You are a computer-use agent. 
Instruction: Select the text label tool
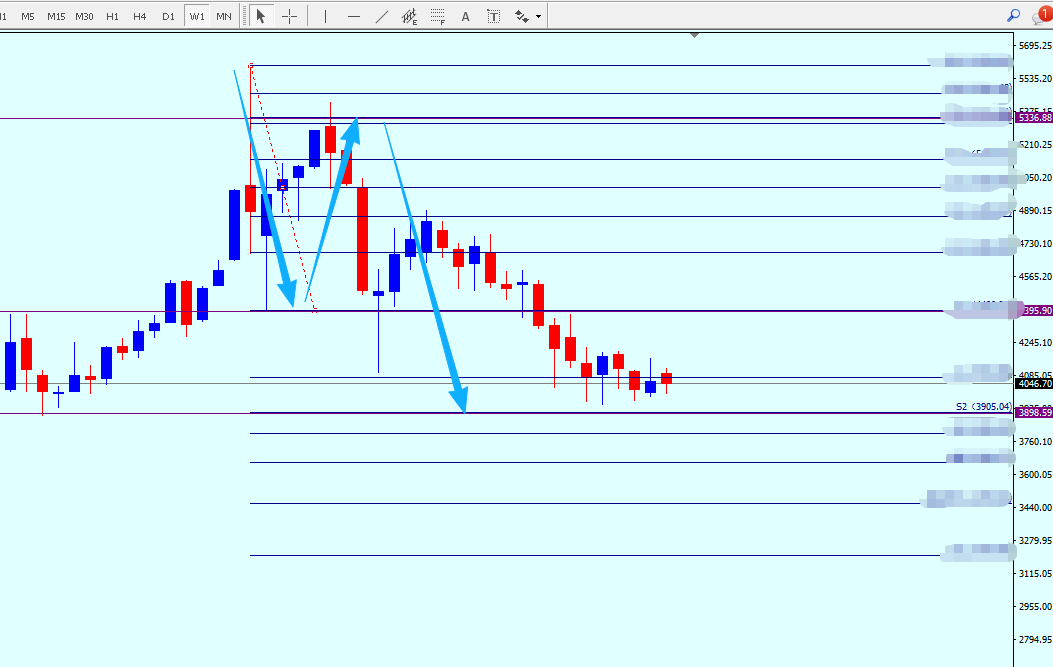494,16
